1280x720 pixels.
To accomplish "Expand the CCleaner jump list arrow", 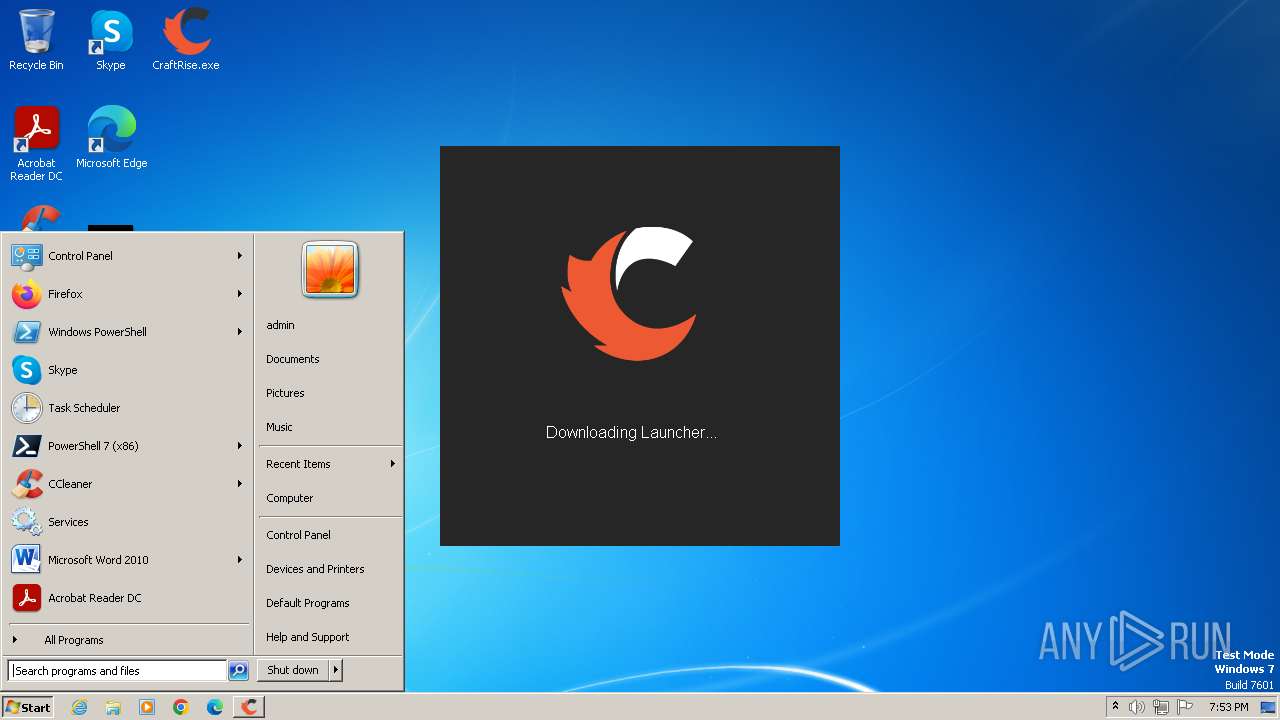I will pos(240,484).
